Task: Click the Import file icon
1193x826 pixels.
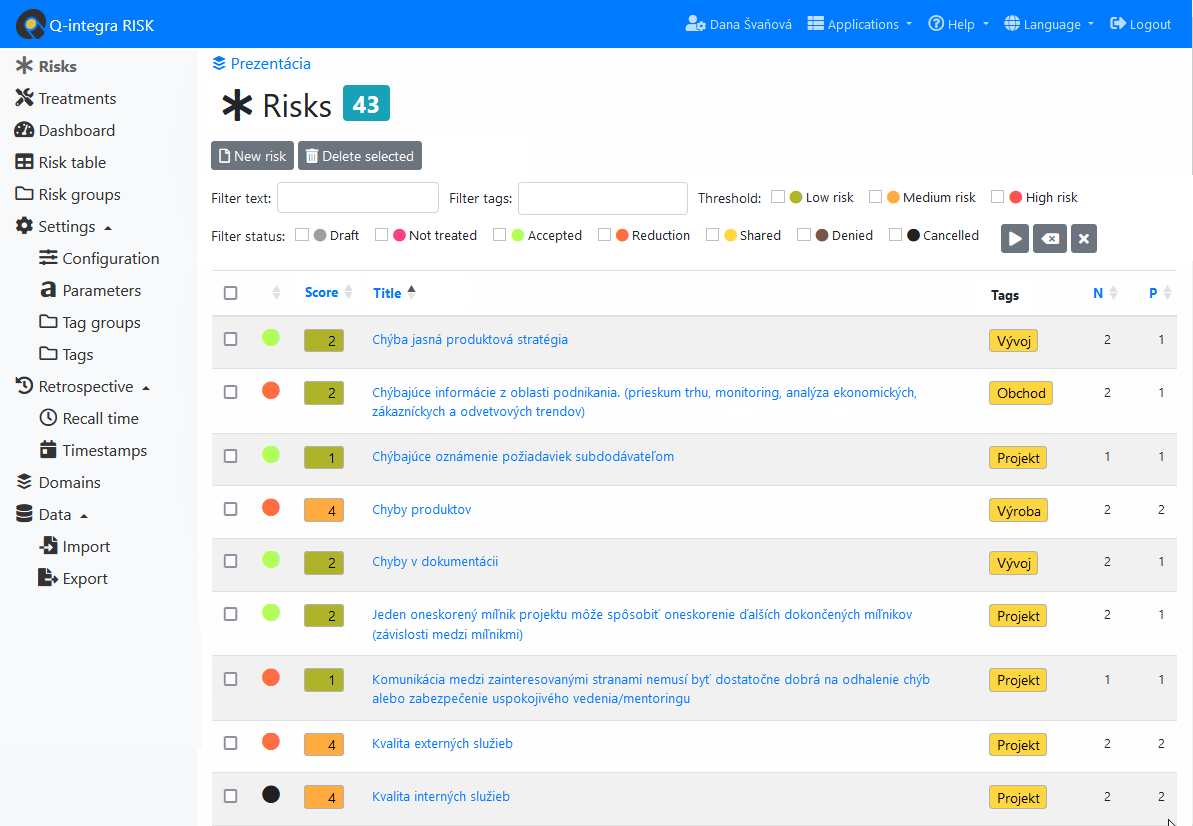Action: pos(48,545)
